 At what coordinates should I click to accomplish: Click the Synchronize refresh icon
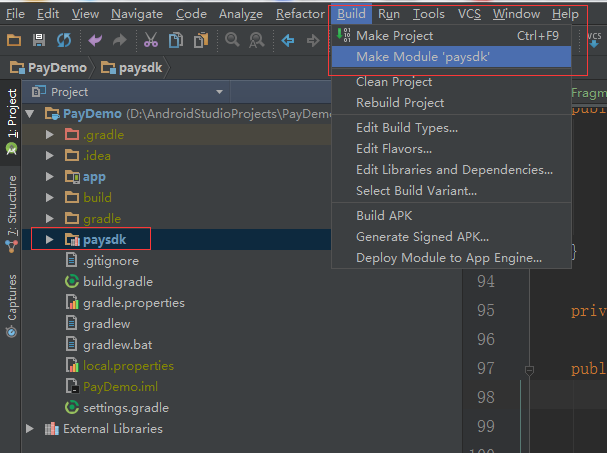pyautogui.click(x=64, y=40)
